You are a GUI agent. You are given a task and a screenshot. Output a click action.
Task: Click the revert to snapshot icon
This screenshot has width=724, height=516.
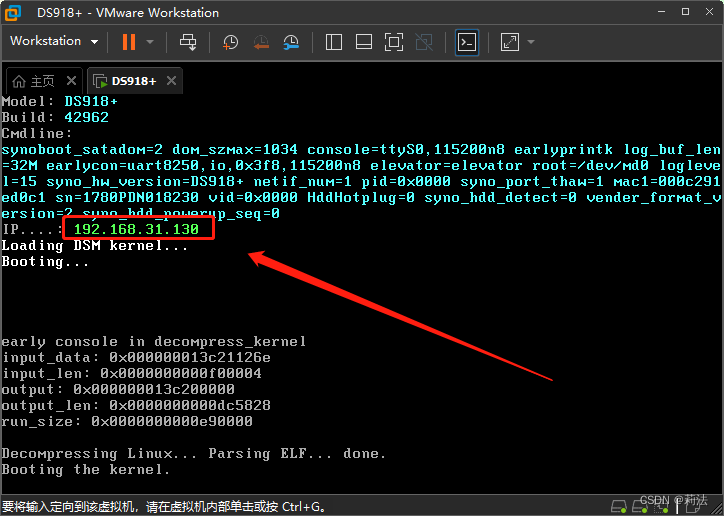pos(261,42)
